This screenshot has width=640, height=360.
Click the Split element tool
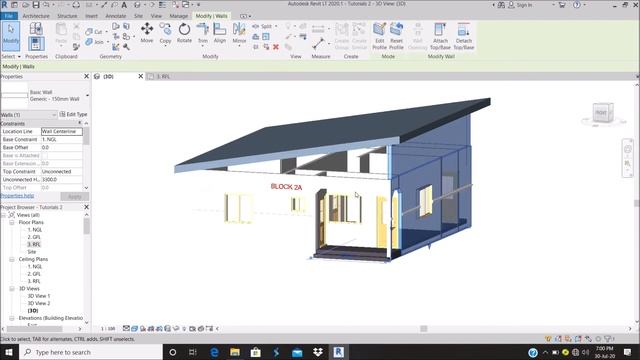[262, 26]
